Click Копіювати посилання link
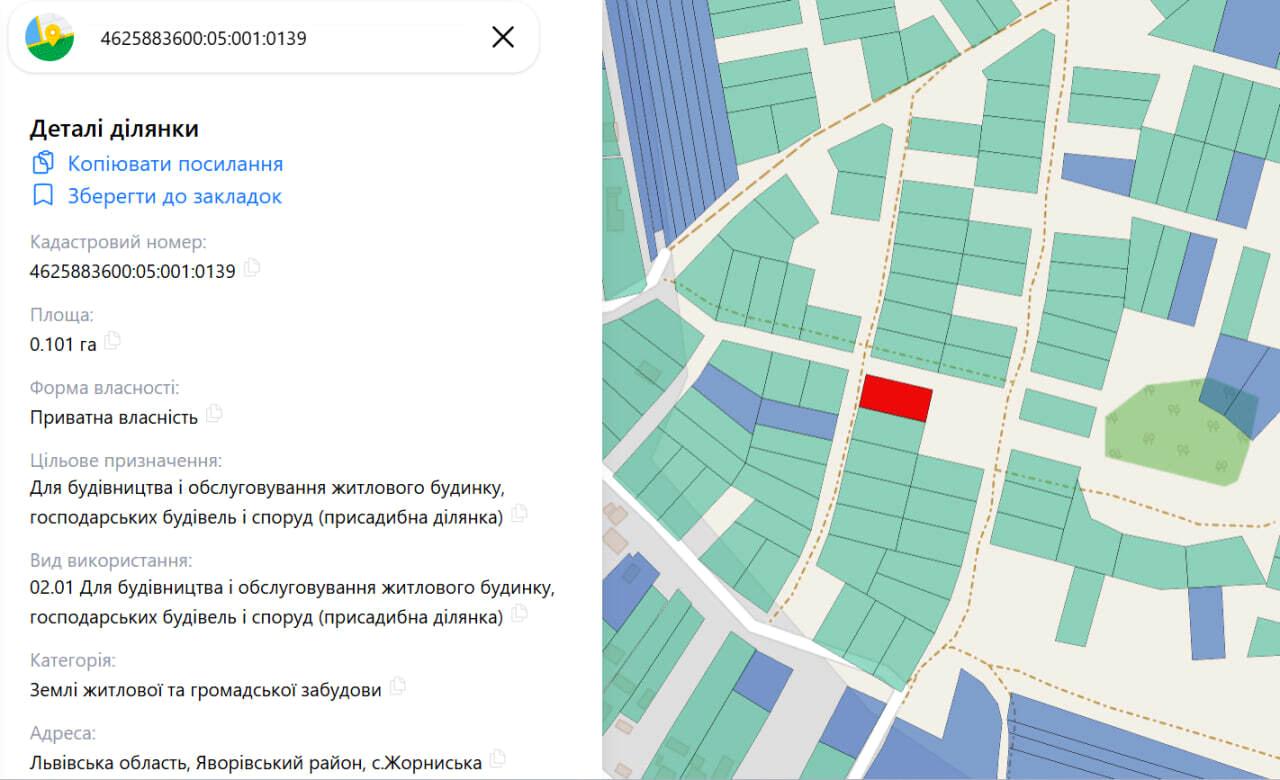 click(175, 164)
